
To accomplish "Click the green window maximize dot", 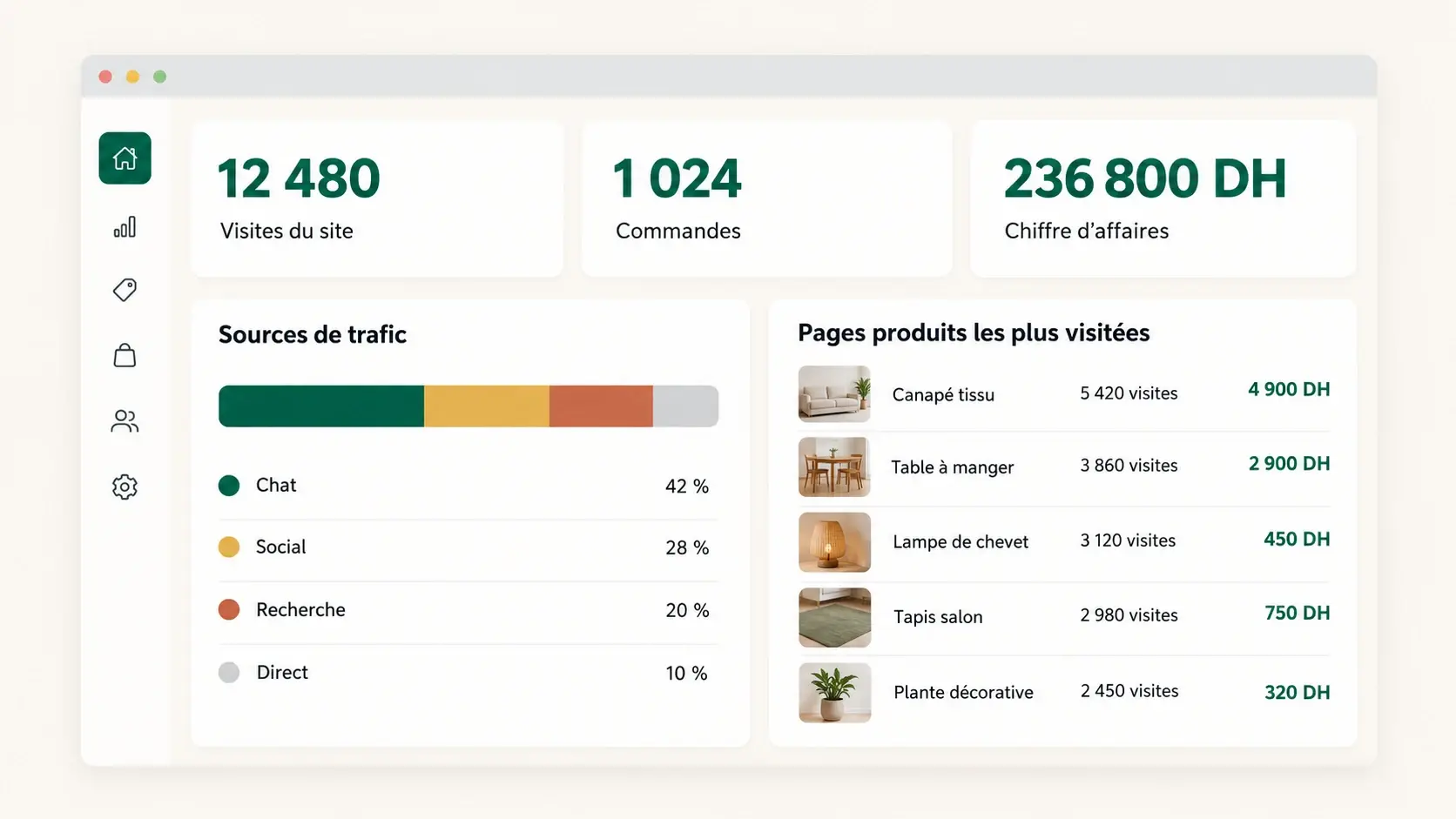I will coord(159,77).
